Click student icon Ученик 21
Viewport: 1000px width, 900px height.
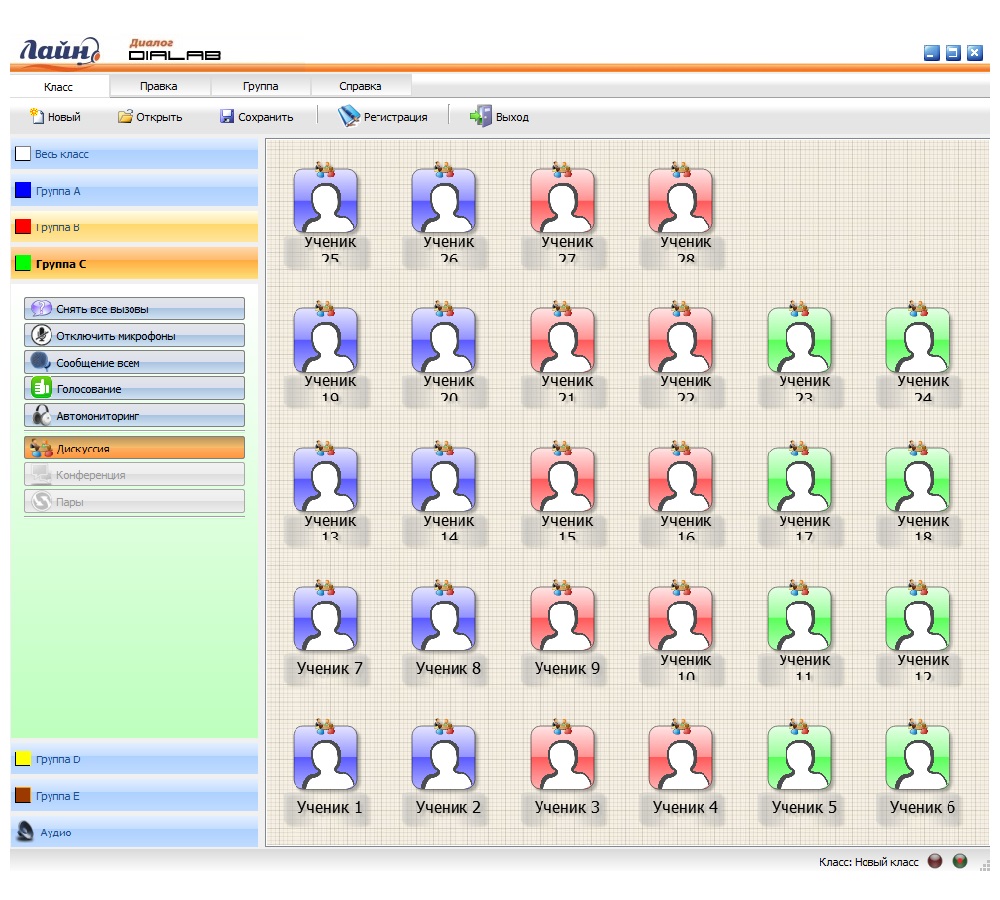click(x=562, y=340)
